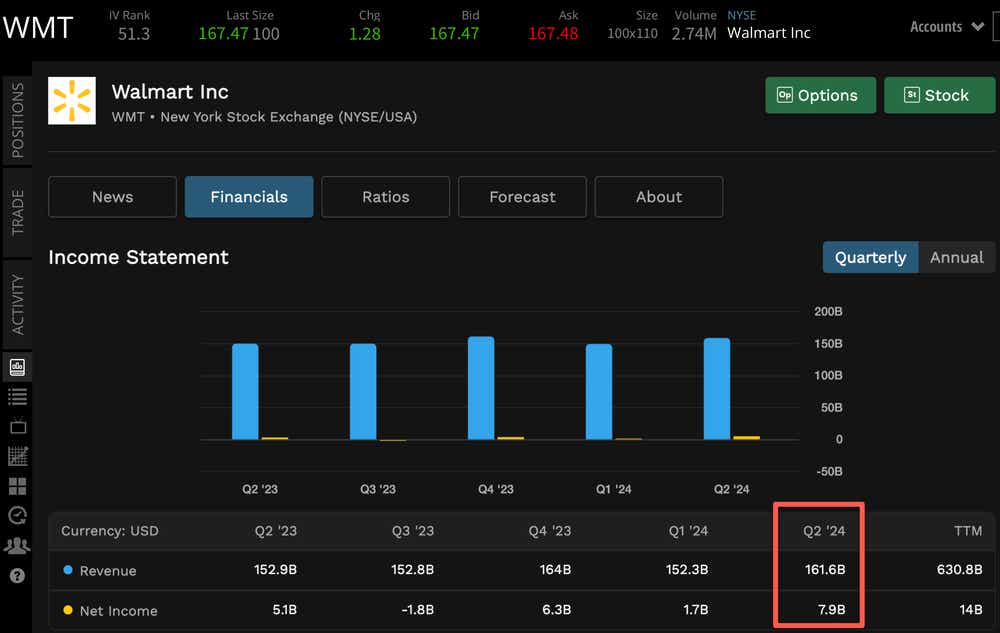Click the 200B chart axis label
The image size is (1000, 633).
[x=828, y=311]
